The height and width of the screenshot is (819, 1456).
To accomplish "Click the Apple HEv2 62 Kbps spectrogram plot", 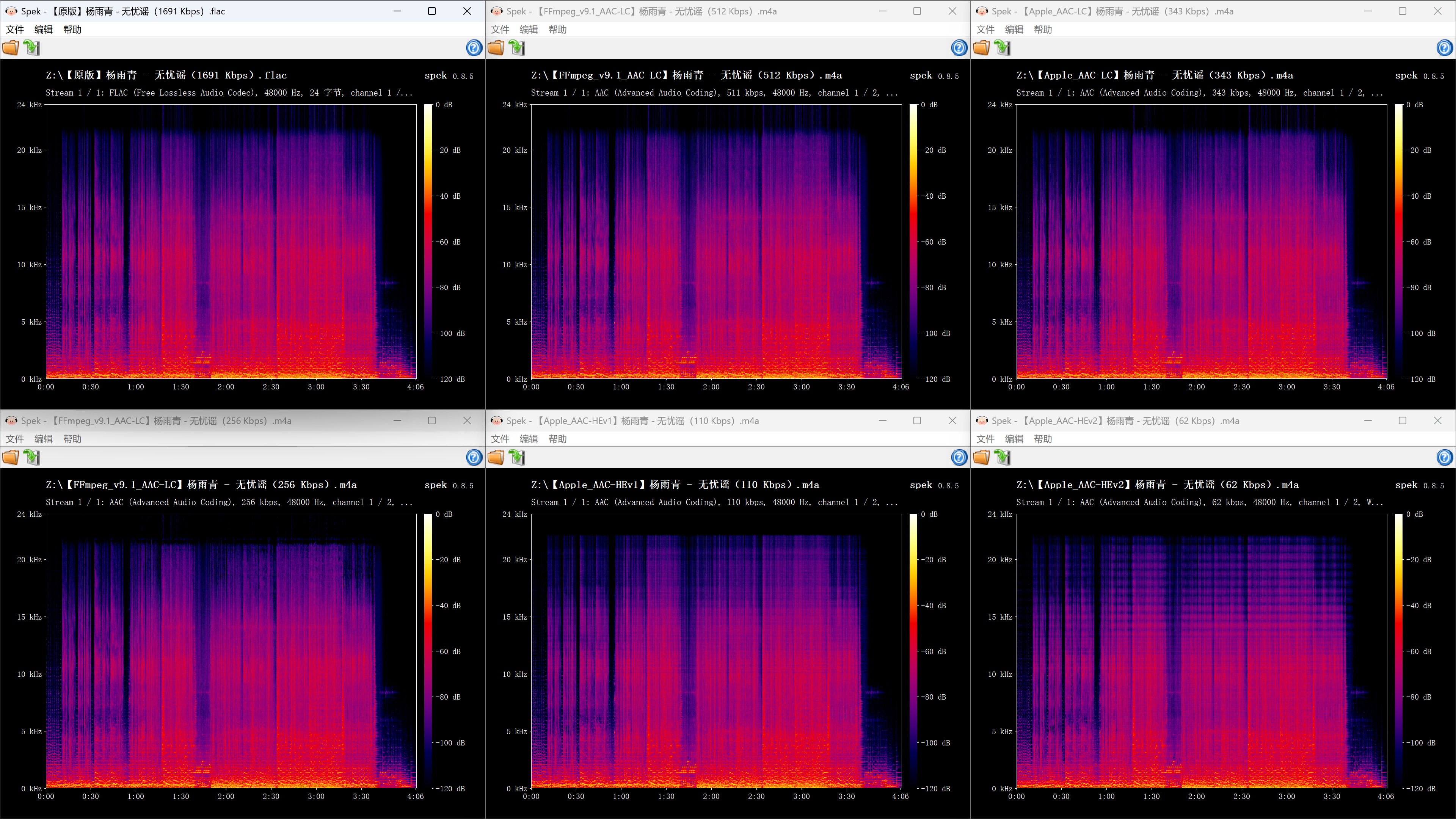I will pyautogui.click(x=1201, y=651).
